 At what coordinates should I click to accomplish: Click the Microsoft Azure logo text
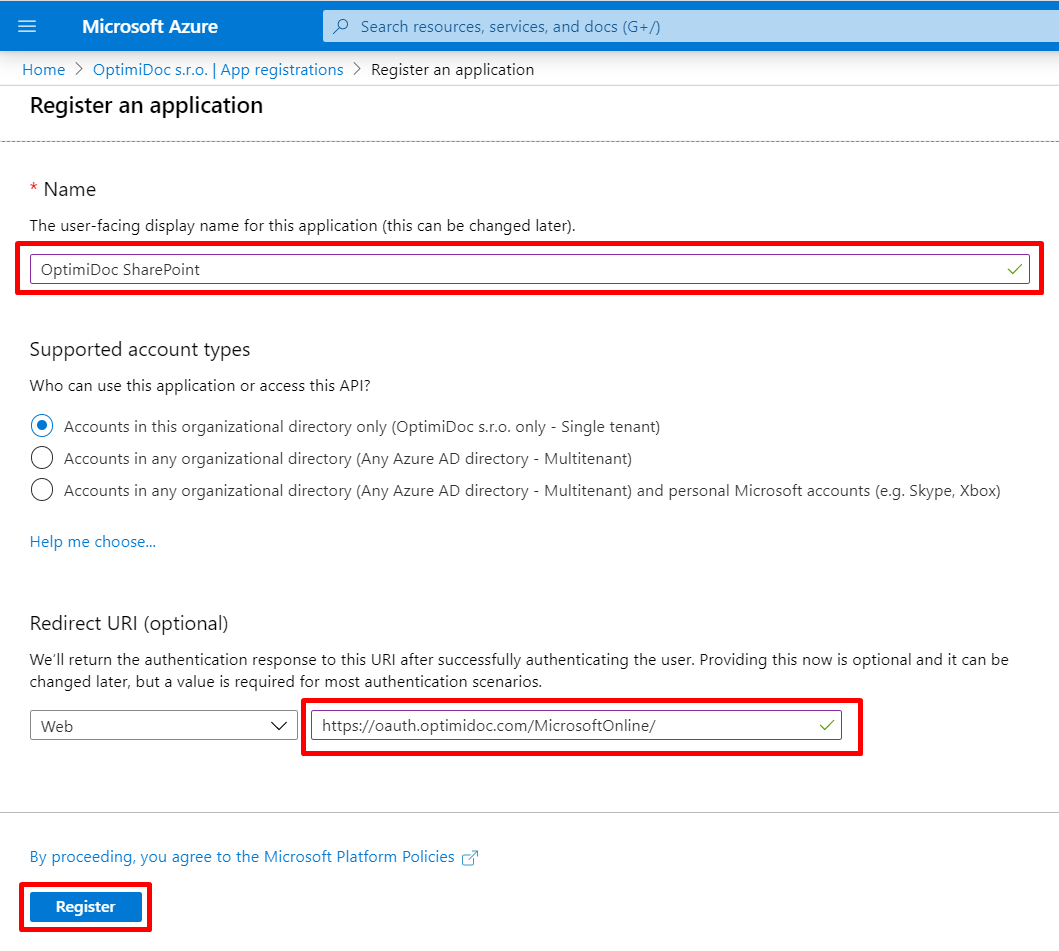[150, 26]
